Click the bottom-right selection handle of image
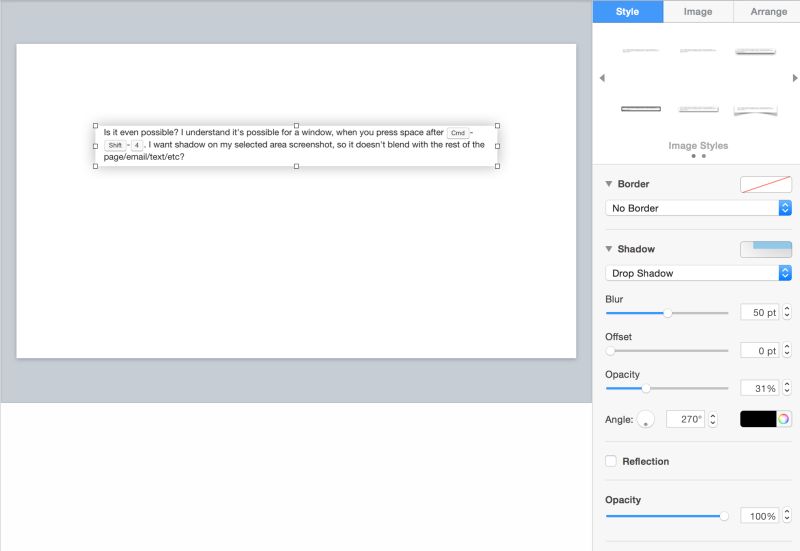This screenshot has height=551, width=800. (497, 166)
